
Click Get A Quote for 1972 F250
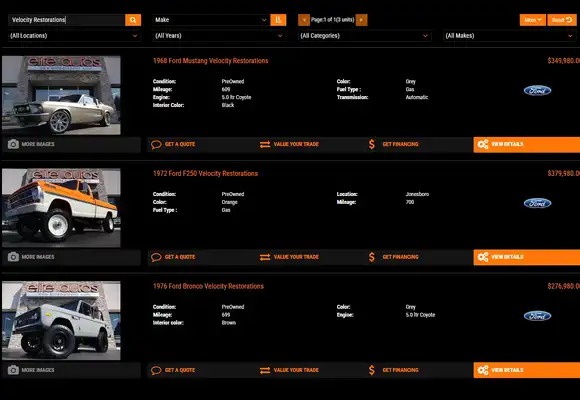pyautogui.click(x=173, y=257)
